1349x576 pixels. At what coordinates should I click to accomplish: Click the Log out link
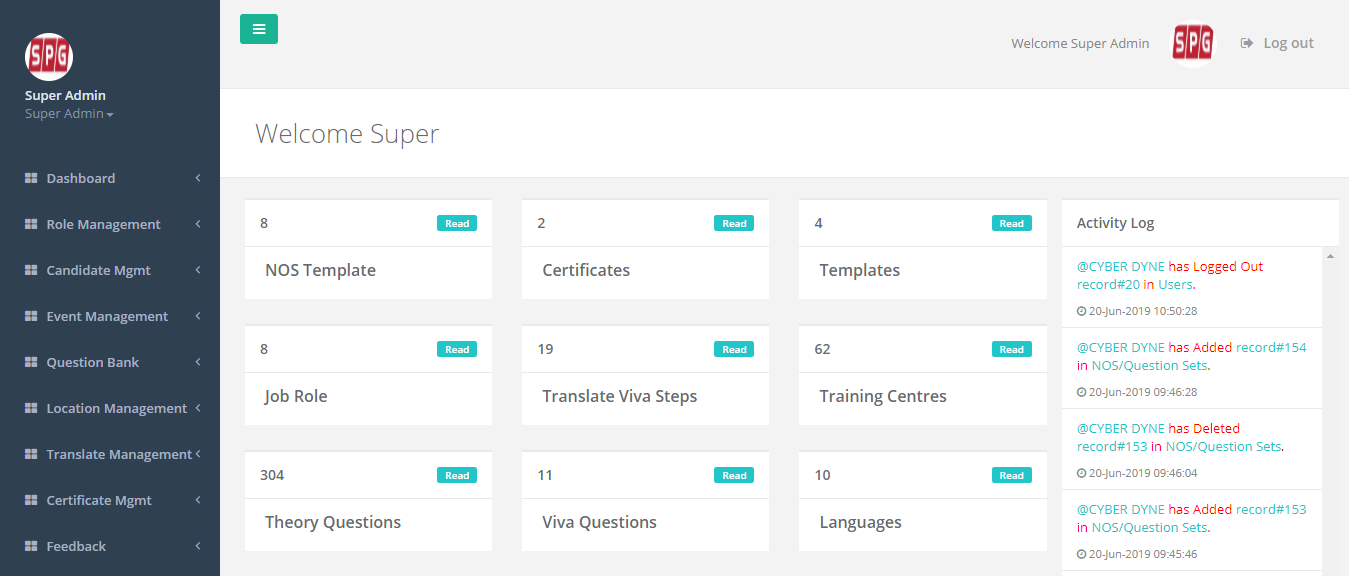tap(1288, 43)
